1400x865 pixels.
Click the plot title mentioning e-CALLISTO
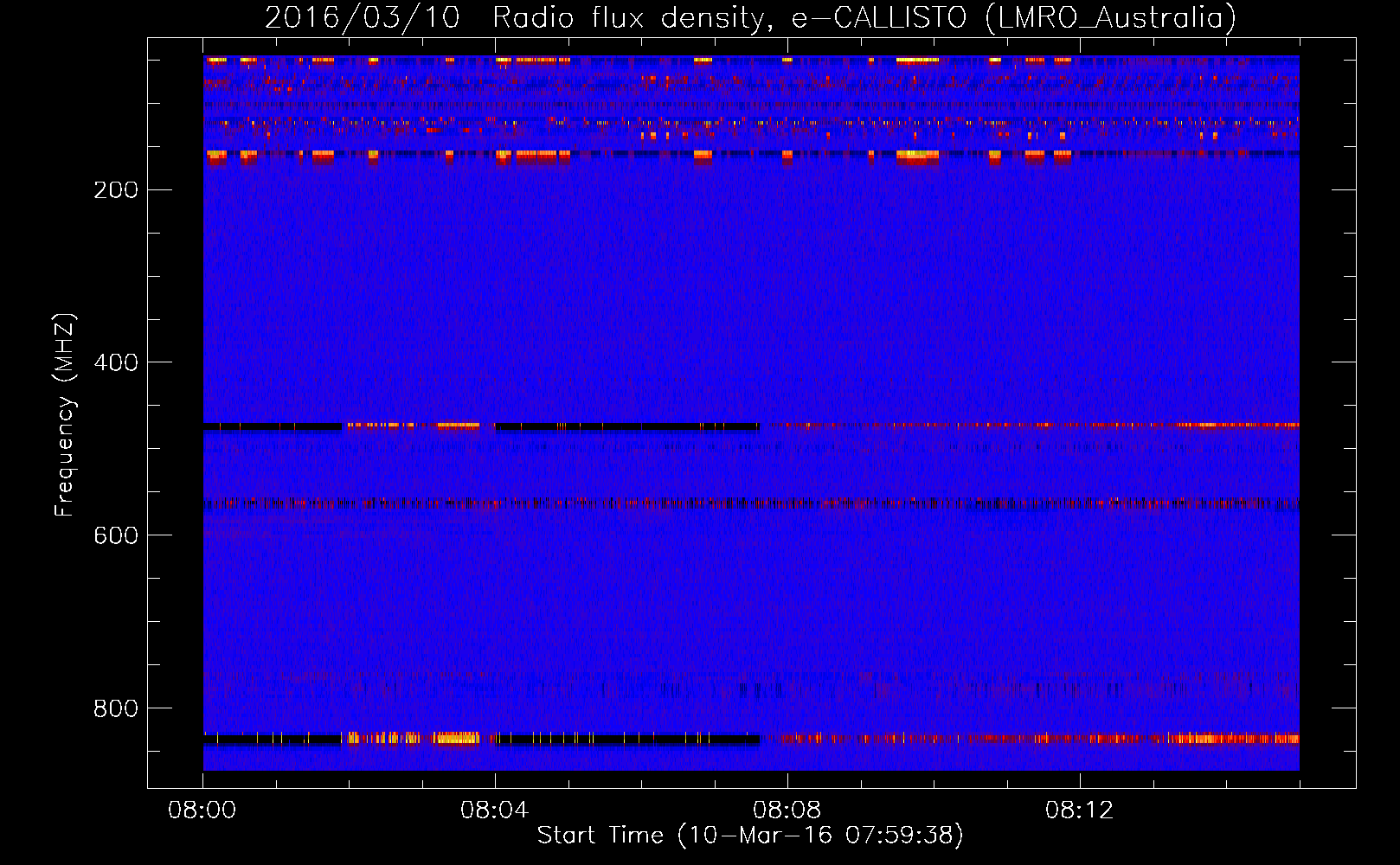coord(750,18)
